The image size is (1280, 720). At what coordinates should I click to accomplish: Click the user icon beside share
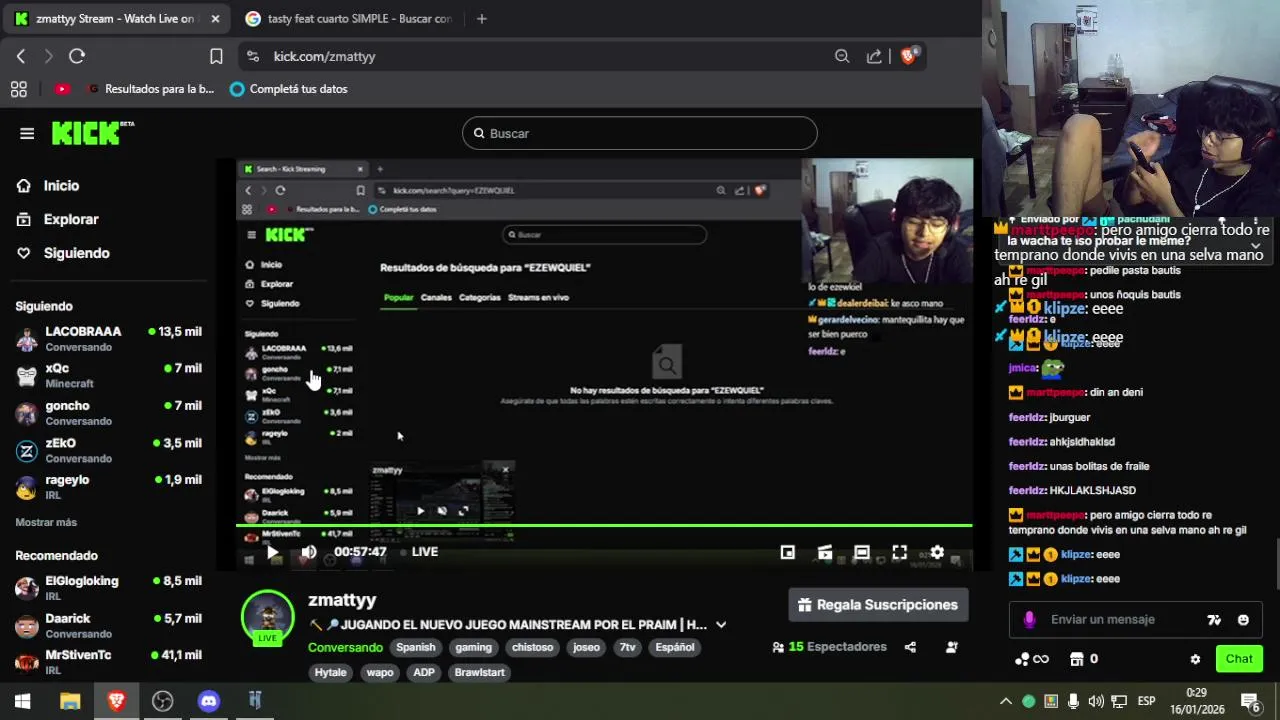[951, 647]
